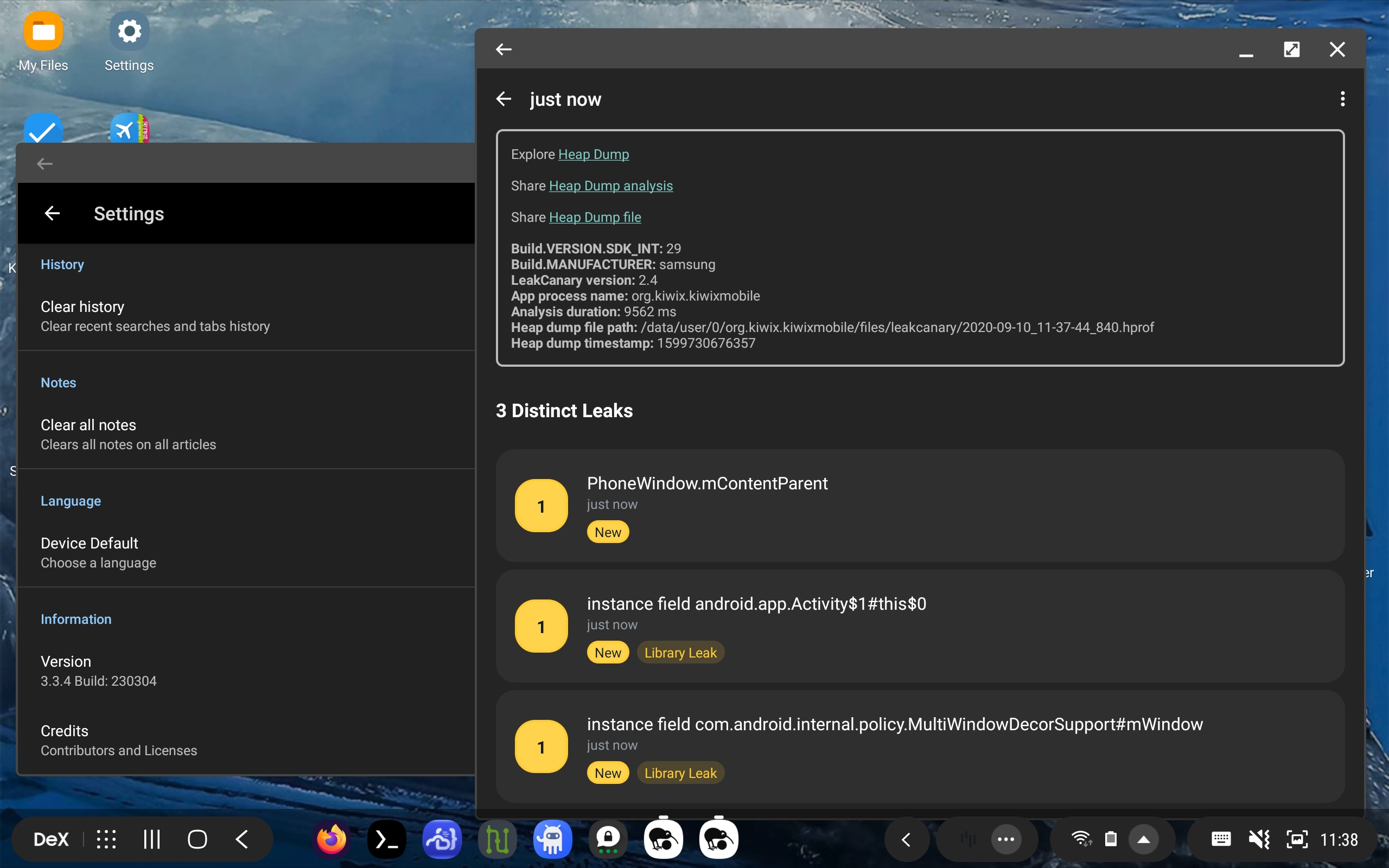Select Clear all notes in Kiwix Settings

[247, 434]
